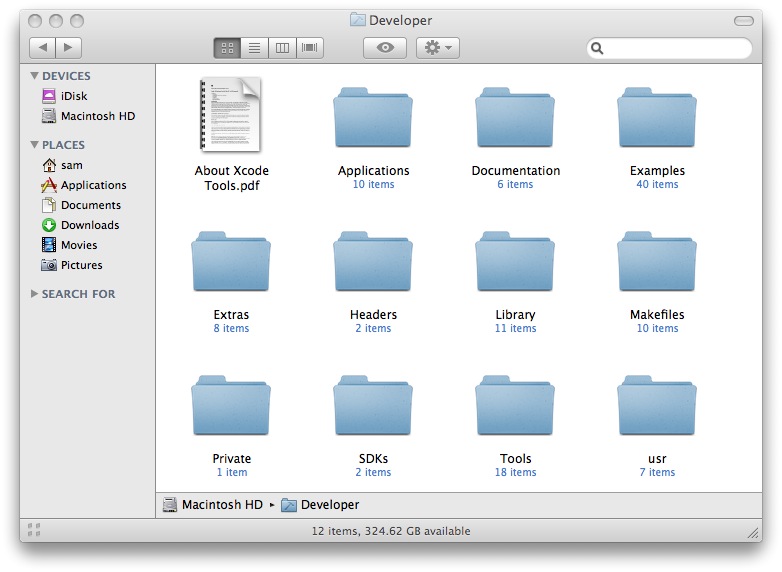Go forward with the right arrow button
The image size is (782, 572).
pos(68,48)
